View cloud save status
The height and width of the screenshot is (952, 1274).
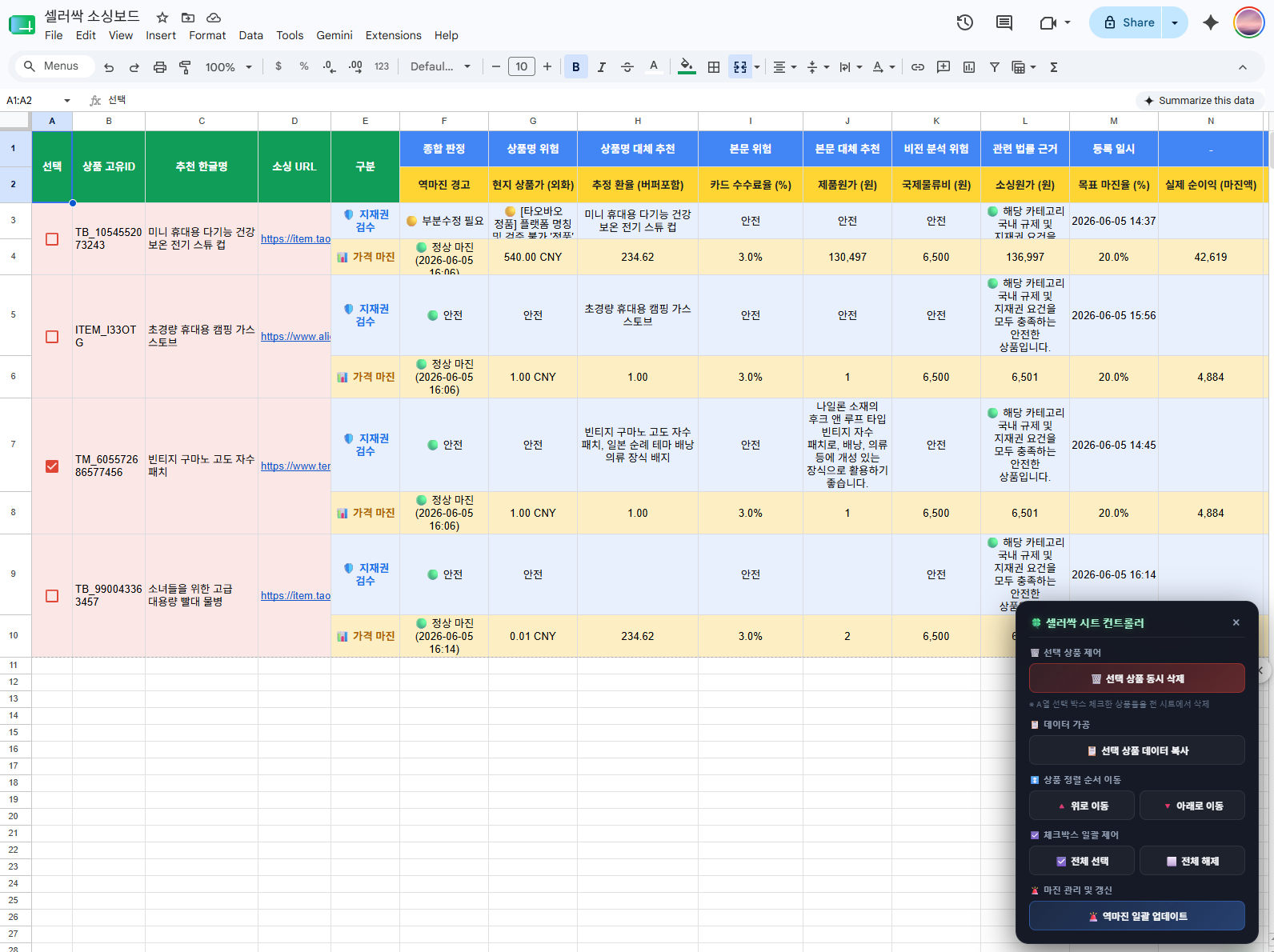(214, 17)
